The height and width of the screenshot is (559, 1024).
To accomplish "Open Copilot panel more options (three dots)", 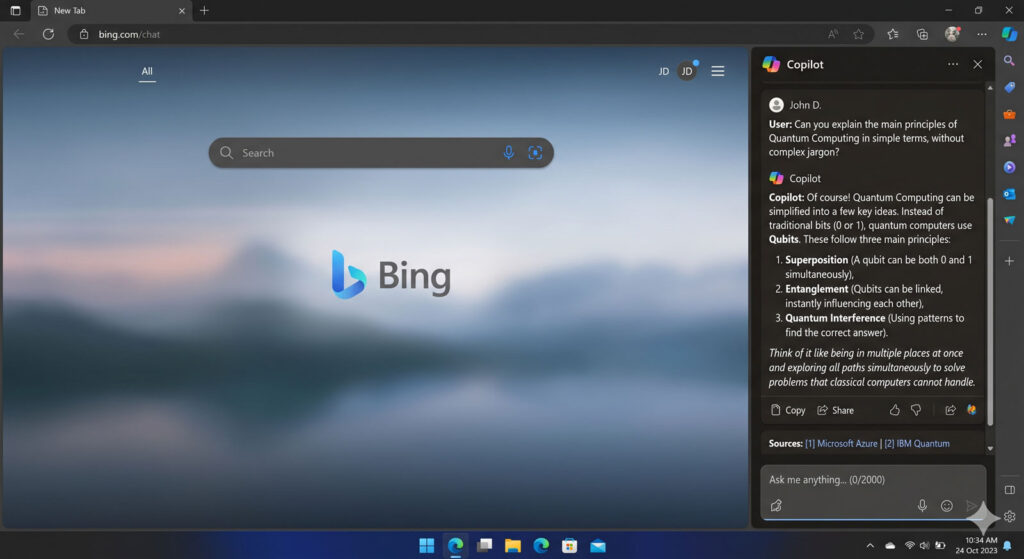I will click(953, 64).
